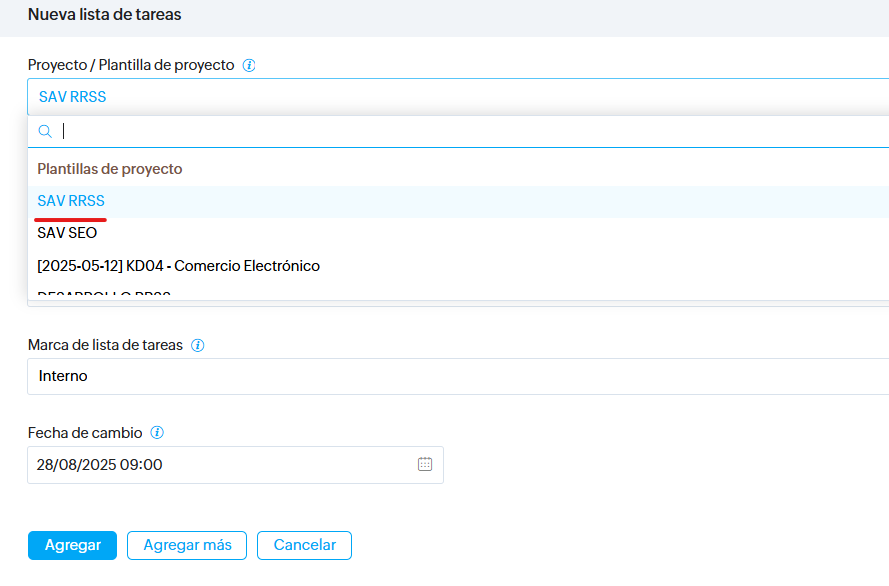Click info icon beside Marca de lista de tareas
The height and width of the screenshot is (586, 889).
click(x=198, y=345)
